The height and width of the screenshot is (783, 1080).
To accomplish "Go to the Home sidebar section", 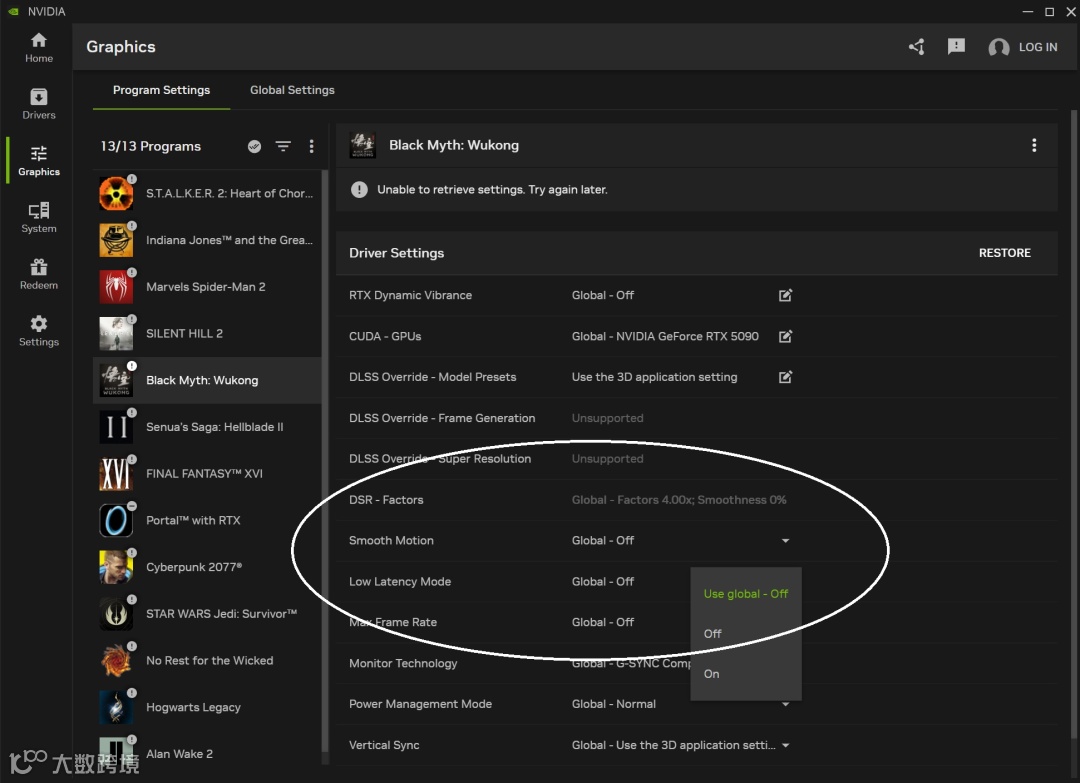I will pos(39,48).
